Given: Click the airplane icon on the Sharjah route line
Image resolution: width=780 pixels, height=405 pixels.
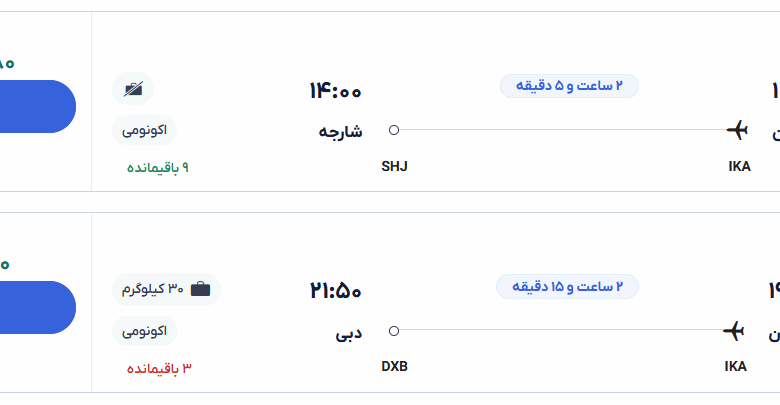Looking at the screenshot, I should [x=737, y=130].
